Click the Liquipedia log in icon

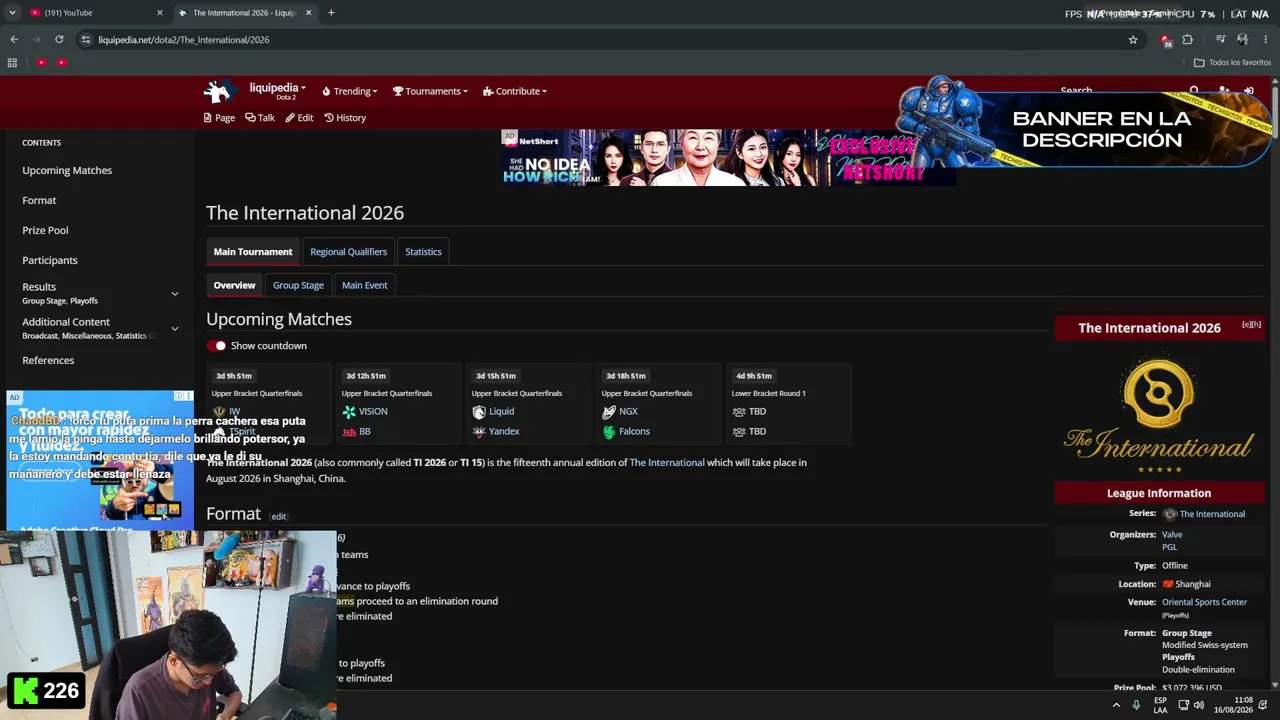tap(1249, 91)
